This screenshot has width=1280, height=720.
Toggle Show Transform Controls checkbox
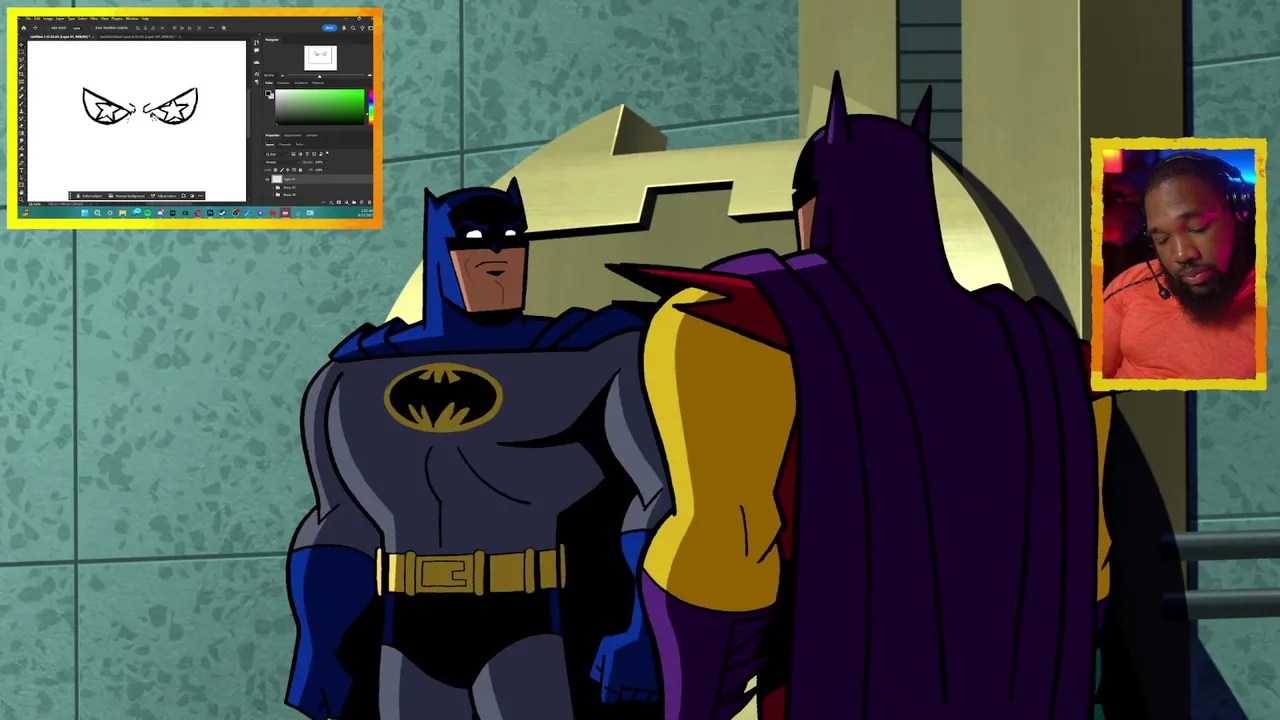[93, 28]
